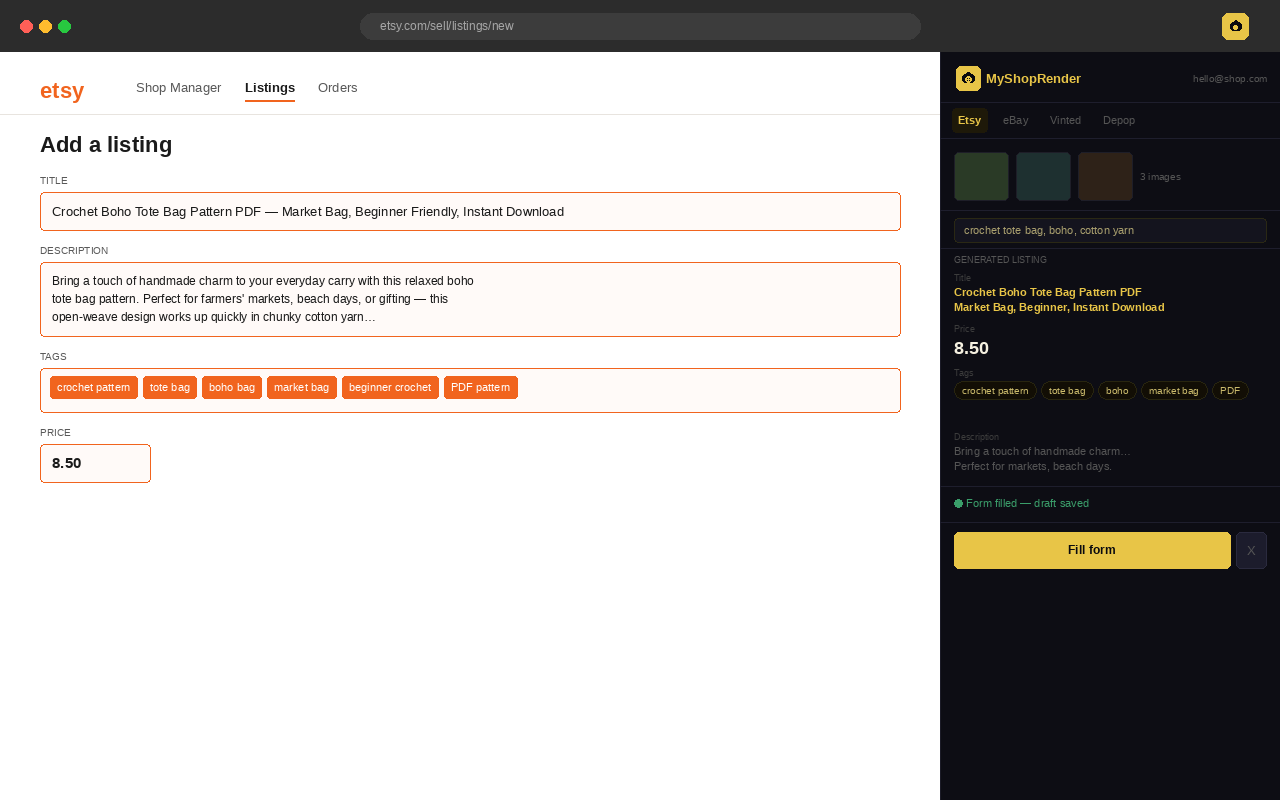The image size is (1280, 800).
Task: Select the 'crochet pattern' orange tag
Action: click(x=94, y=387)
